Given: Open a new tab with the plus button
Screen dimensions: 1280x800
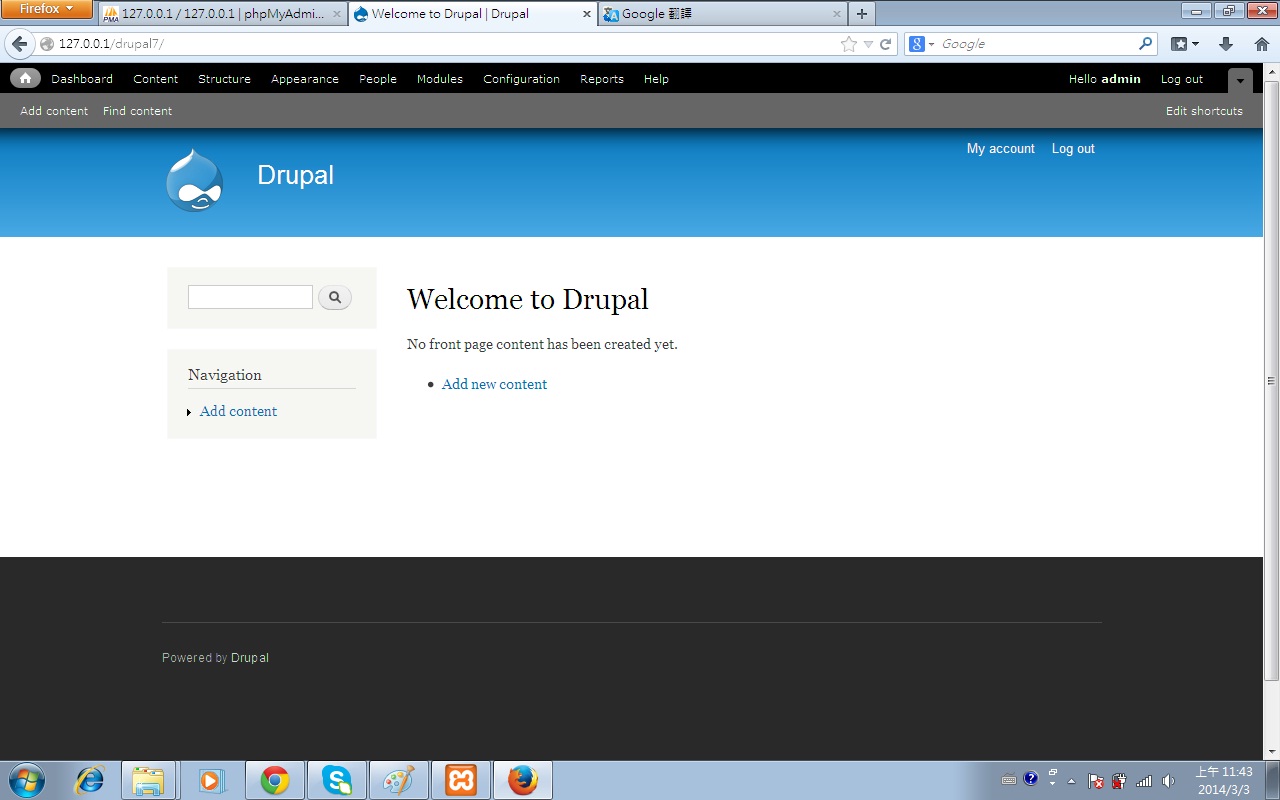Looking at the screenshot, I should click(862, 14).
